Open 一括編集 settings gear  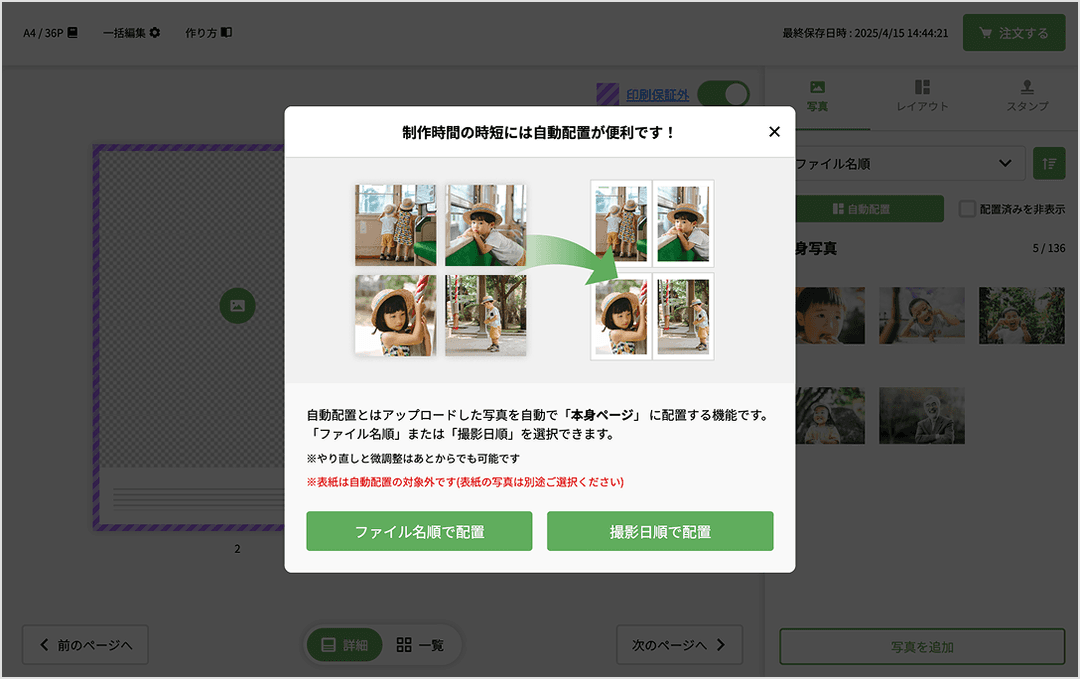coord(155,33)
